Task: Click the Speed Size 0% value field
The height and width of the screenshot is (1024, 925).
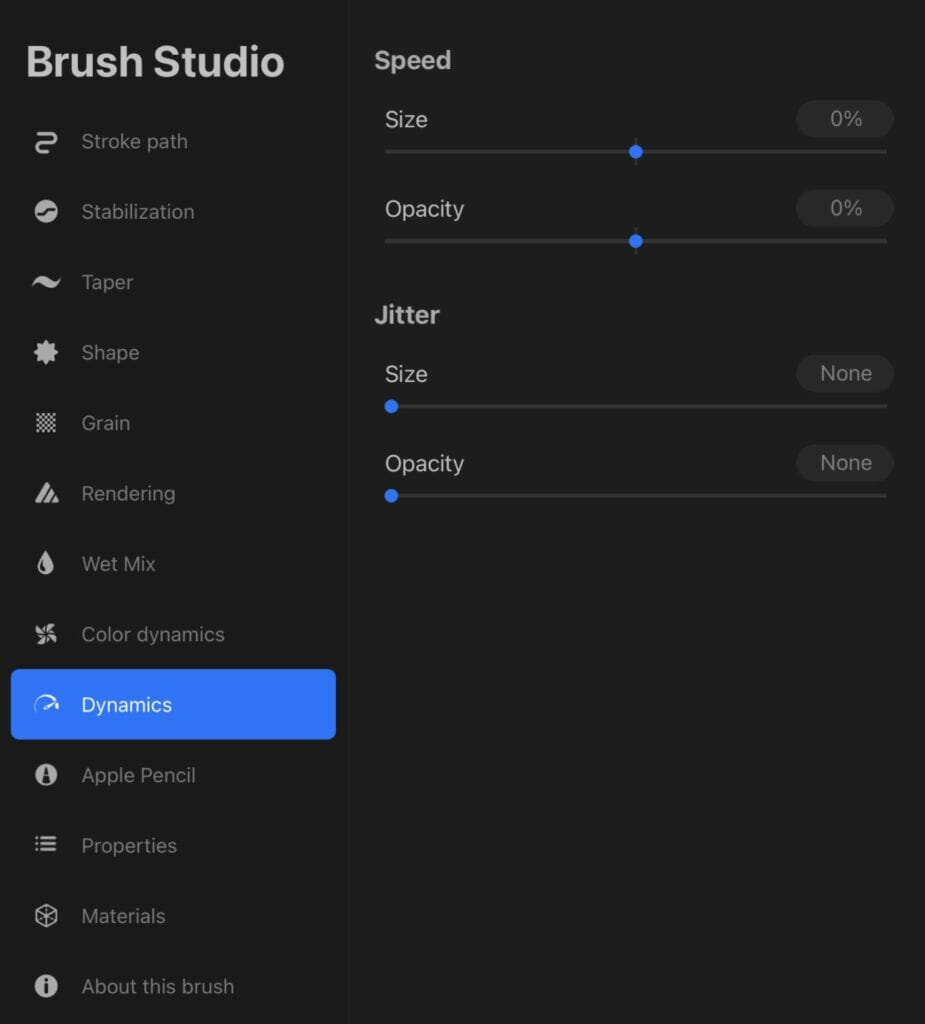Action: click(x=845, y=119)
